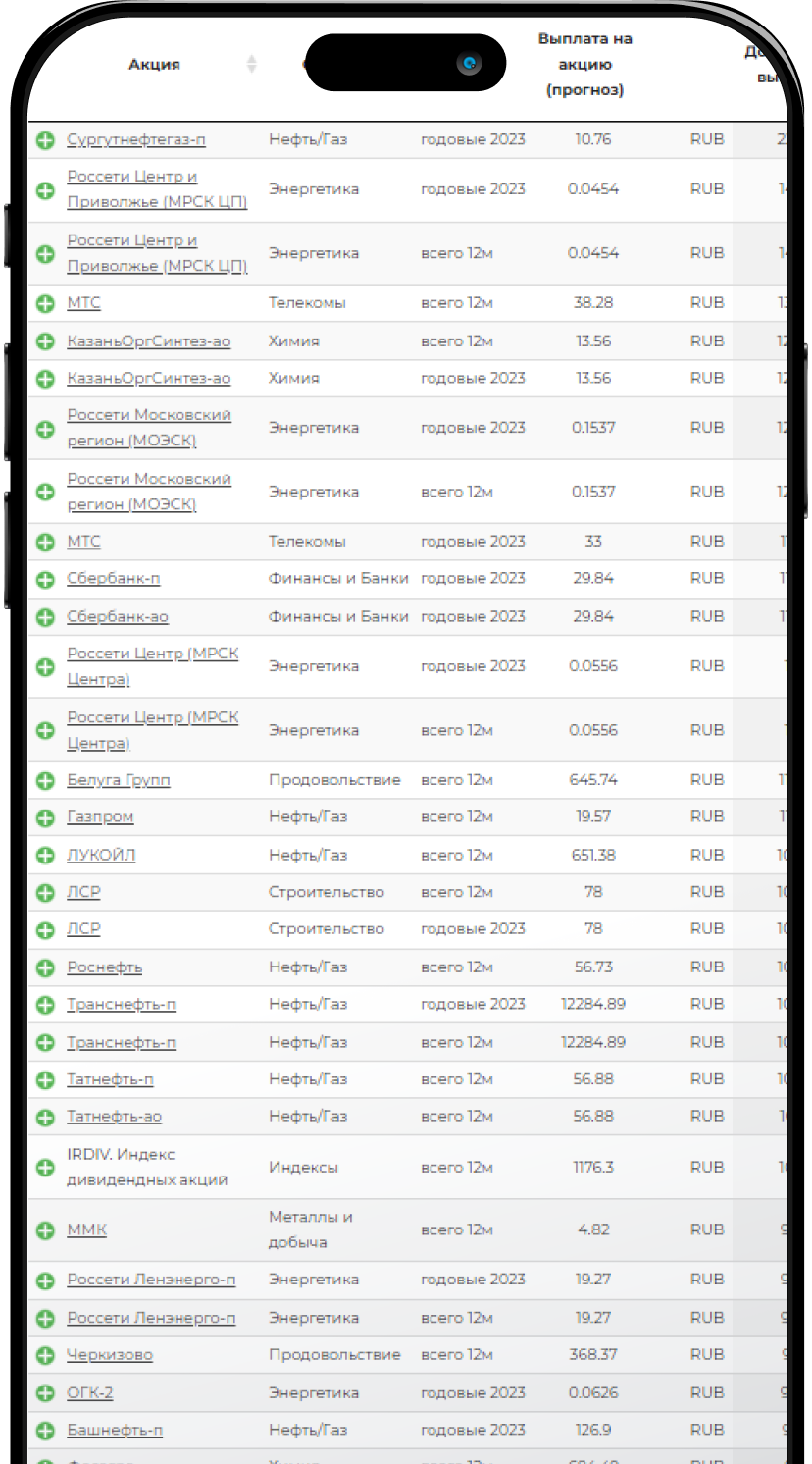
Task: Click plus icon on КазаньОргСинтез-ао годовые 2023 row
Action: point(45,379)
